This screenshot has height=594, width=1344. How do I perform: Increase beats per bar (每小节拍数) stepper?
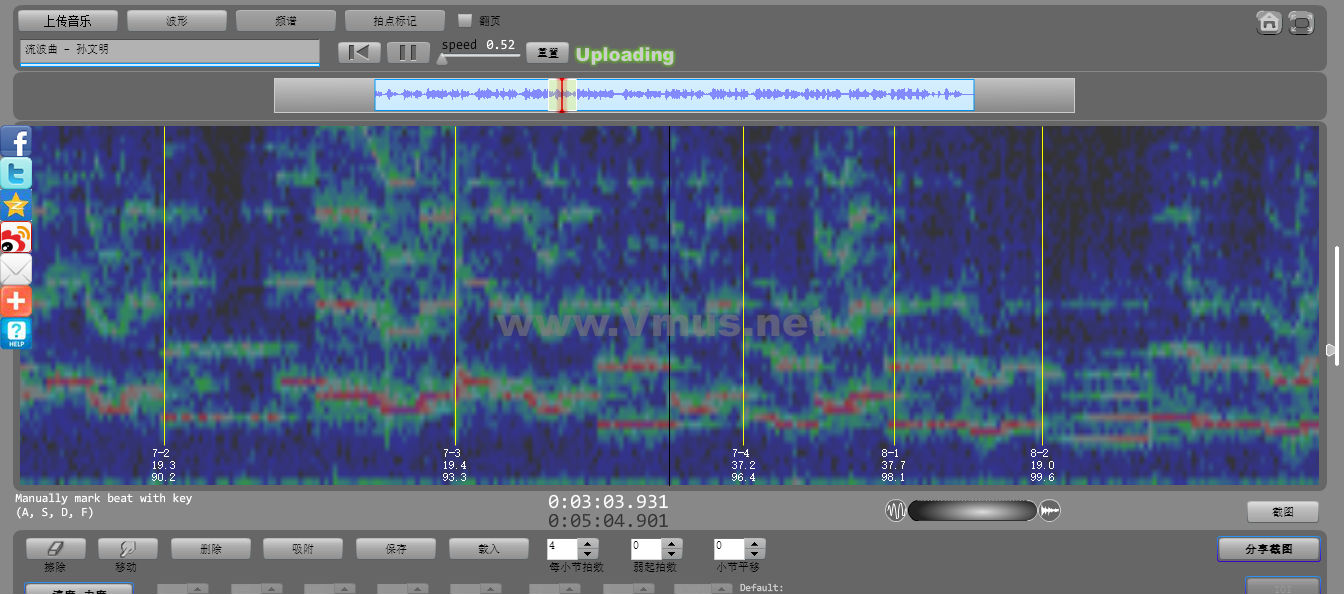pos(588,544)
